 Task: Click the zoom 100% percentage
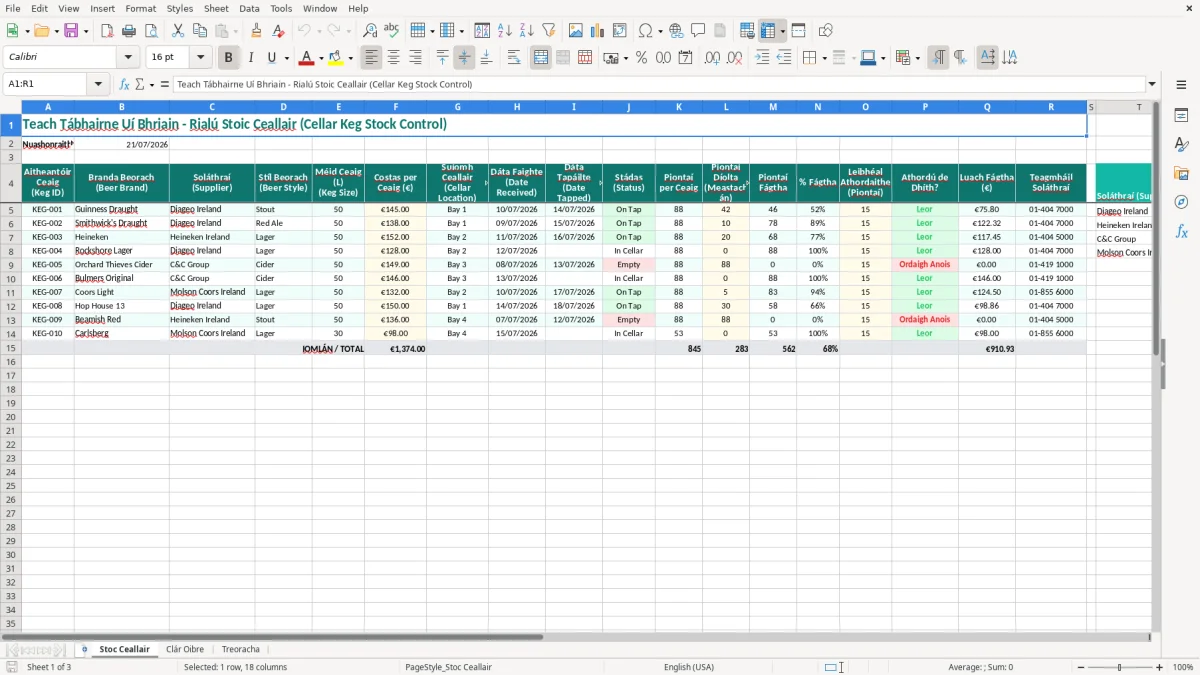point(1182,667)
